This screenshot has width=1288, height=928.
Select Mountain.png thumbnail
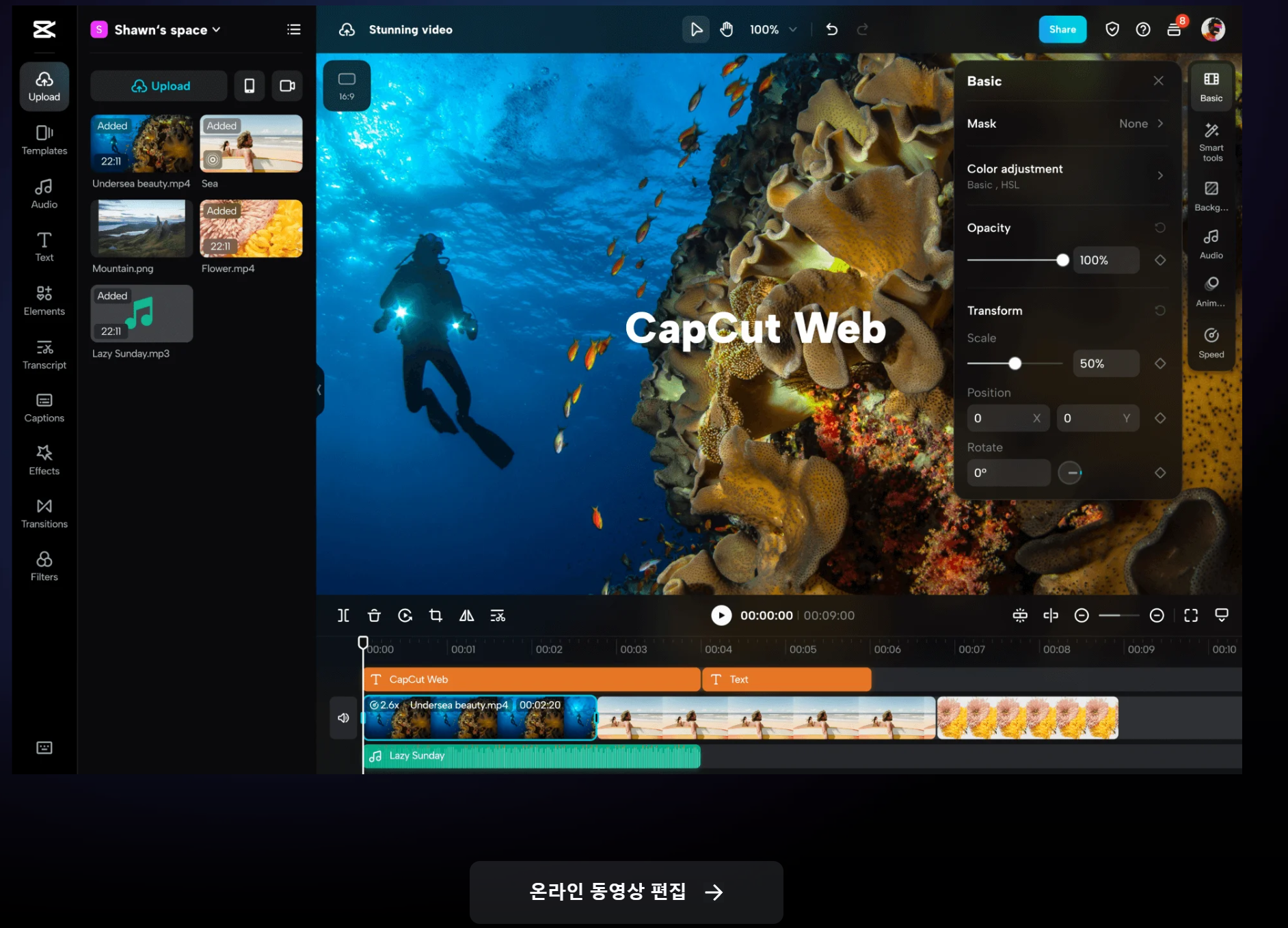click(x=142, y=228)
